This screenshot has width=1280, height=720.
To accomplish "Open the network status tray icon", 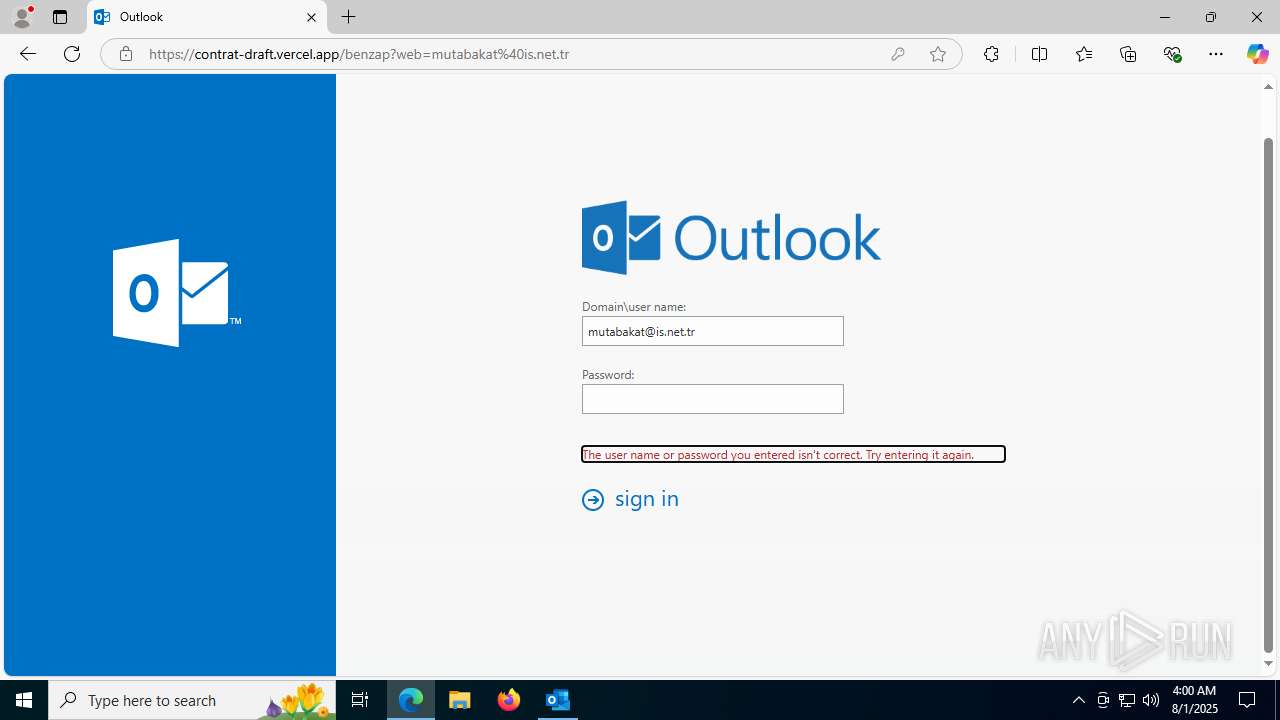I will (1127, 700).
